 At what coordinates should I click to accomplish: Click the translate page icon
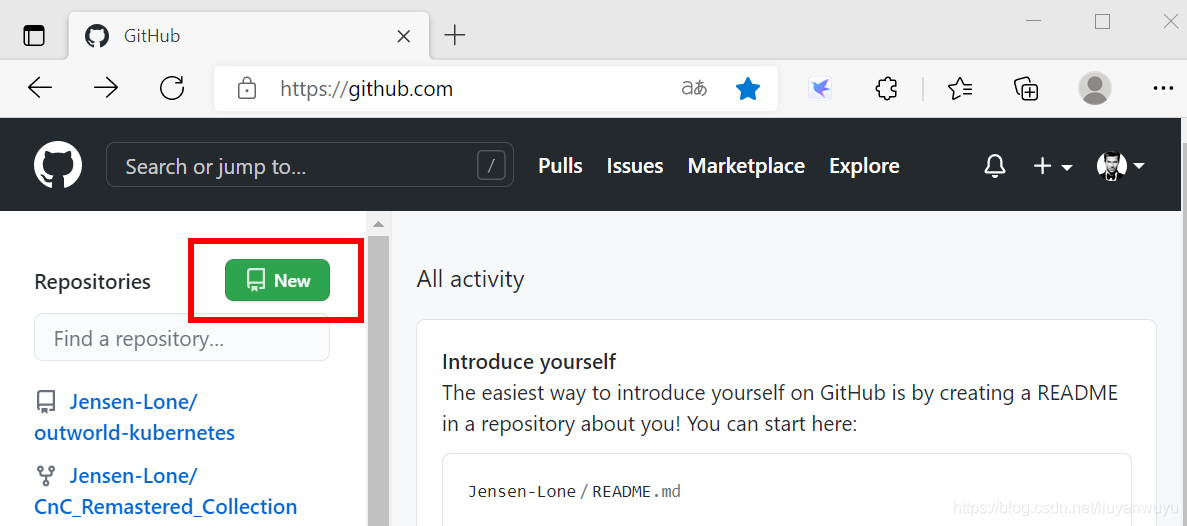(694, 89)
